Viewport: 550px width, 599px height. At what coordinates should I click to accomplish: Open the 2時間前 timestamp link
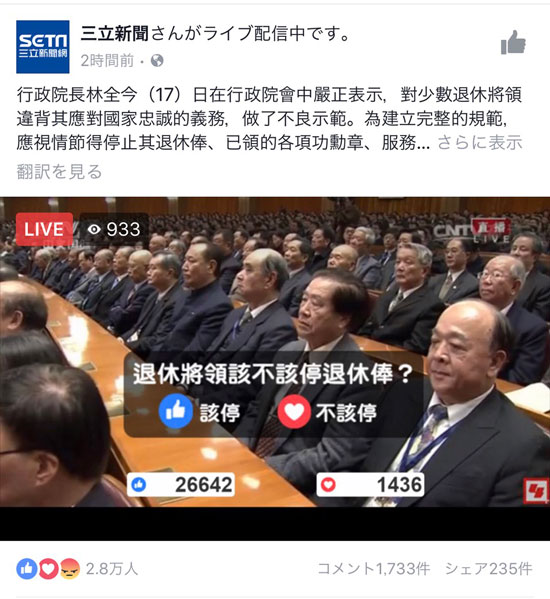pyautogui.click(x=107, y=60)
